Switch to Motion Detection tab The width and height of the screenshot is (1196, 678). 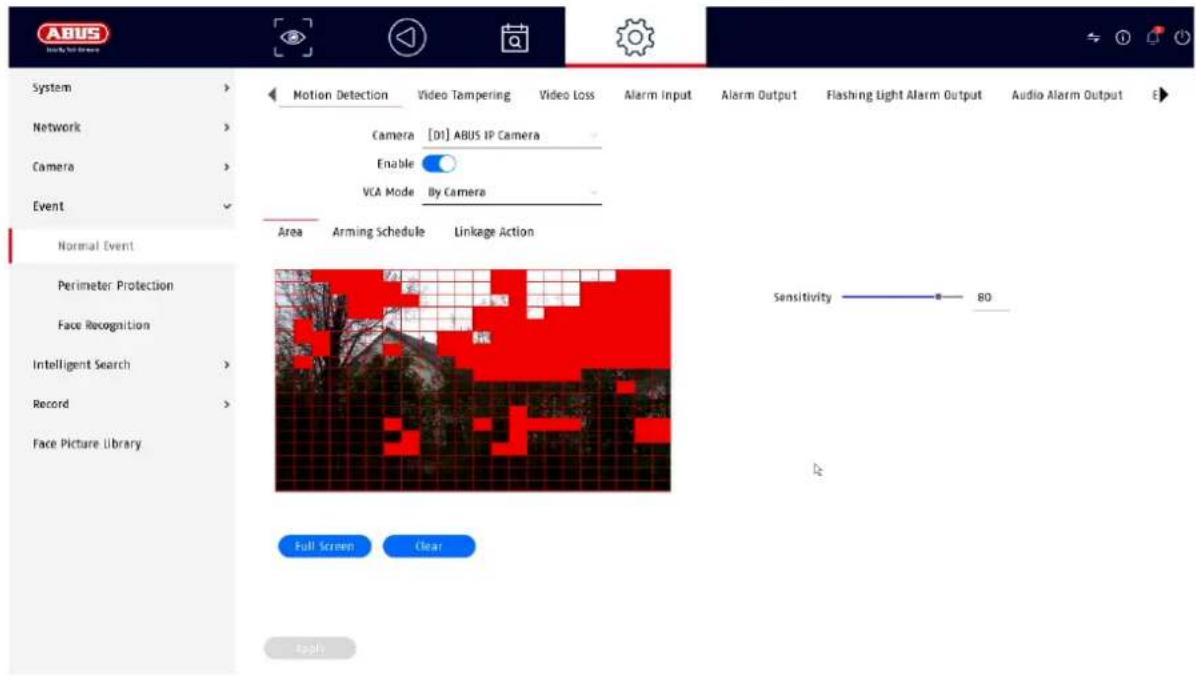(x=340, y=95)
